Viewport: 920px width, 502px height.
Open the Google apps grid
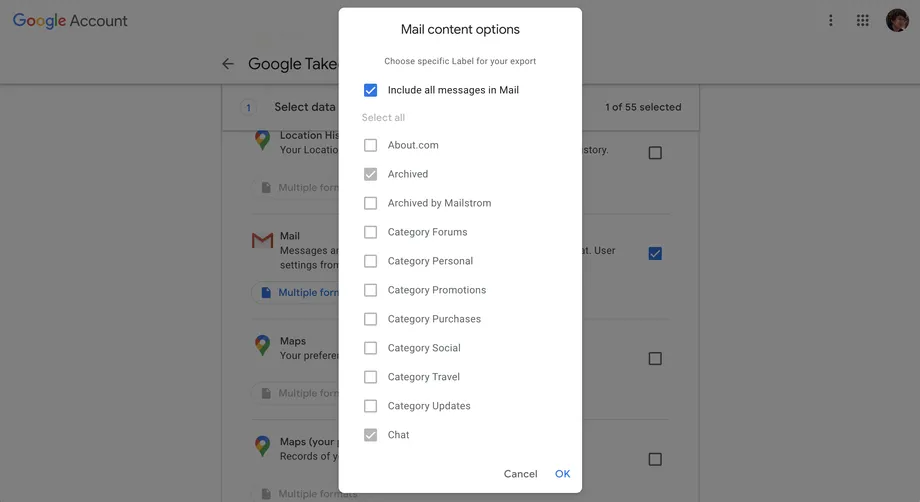pos(862,21)
